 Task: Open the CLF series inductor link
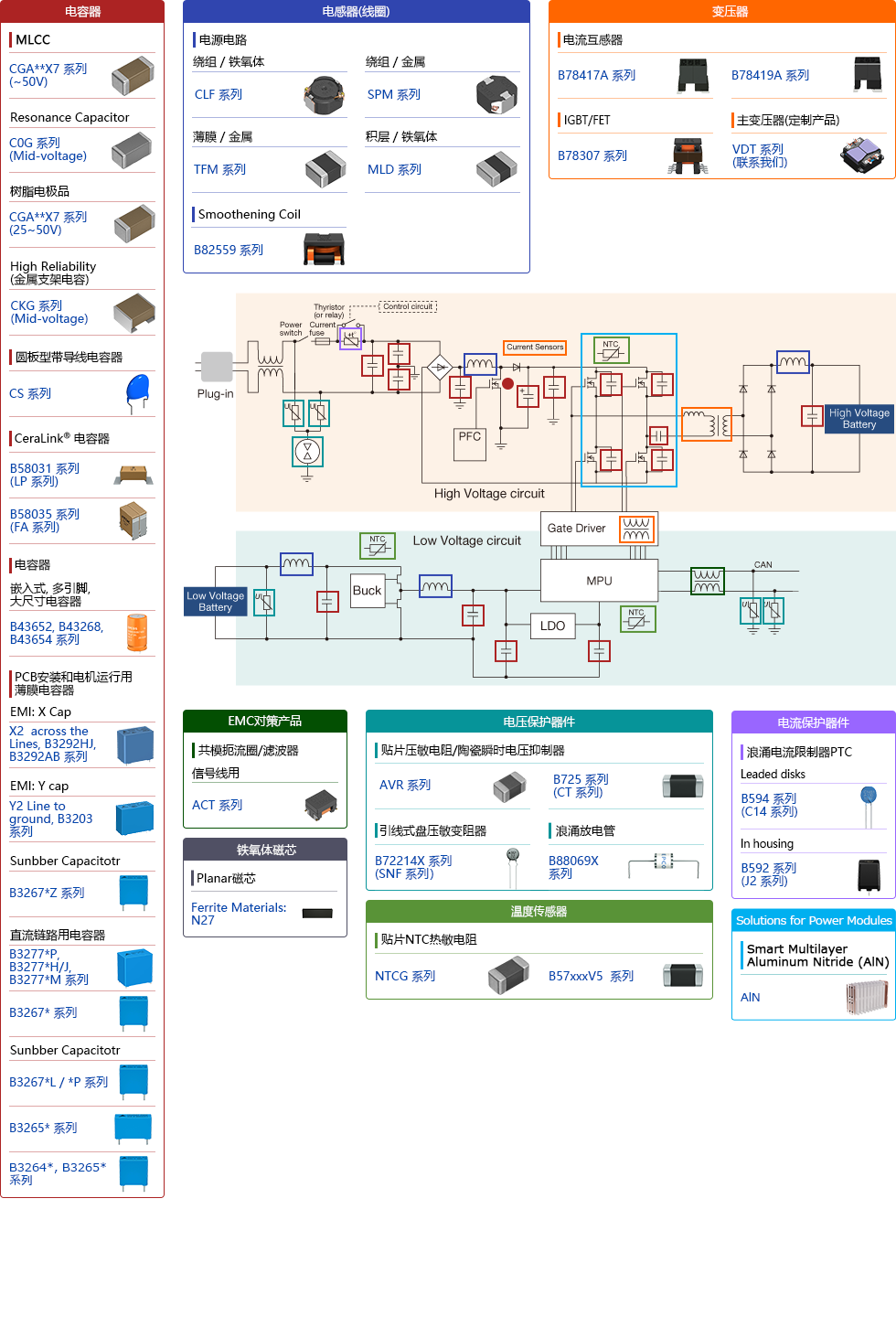pos(219,94)
